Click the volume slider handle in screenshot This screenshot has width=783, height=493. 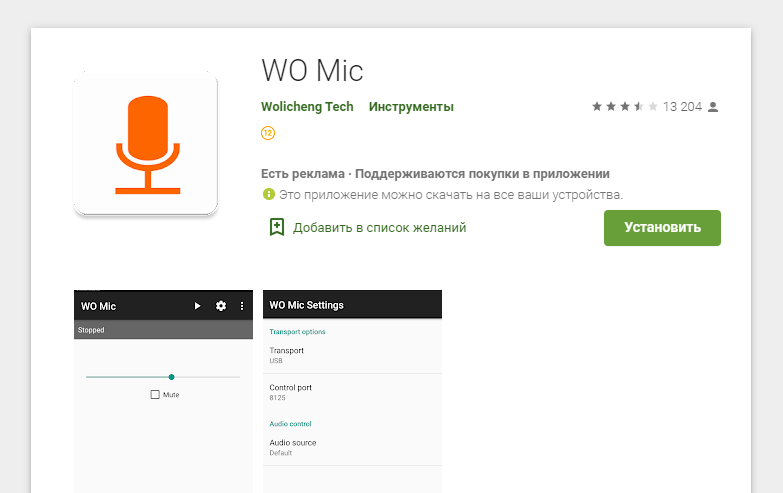(x=171, y=377)
